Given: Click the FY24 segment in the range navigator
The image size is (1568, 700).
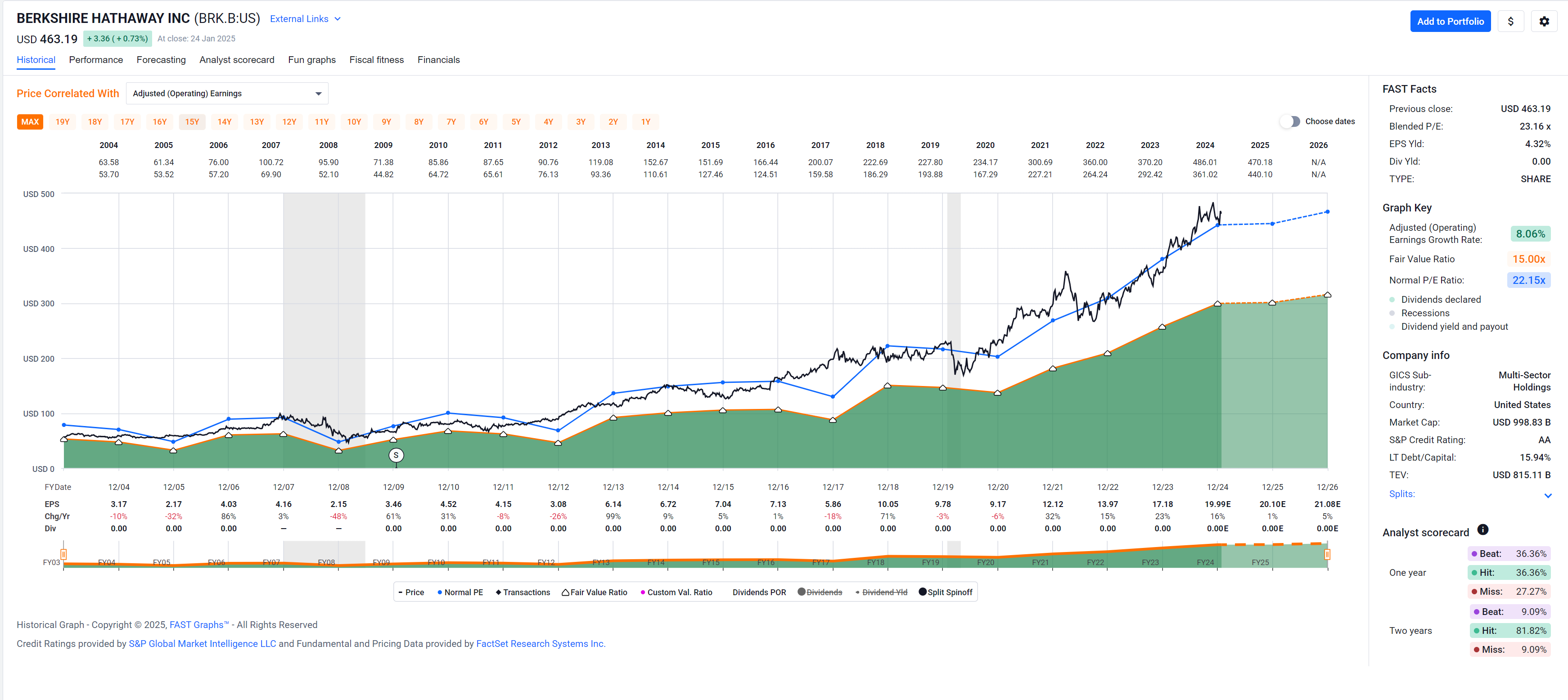Looking at the screenshot, I should [1205, 562].
